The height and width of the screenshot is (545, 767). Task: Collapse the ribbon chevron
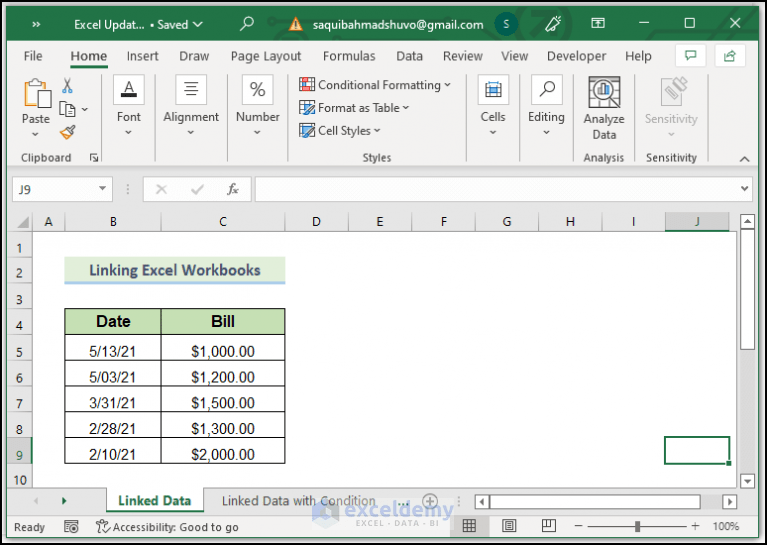[744, 159]
